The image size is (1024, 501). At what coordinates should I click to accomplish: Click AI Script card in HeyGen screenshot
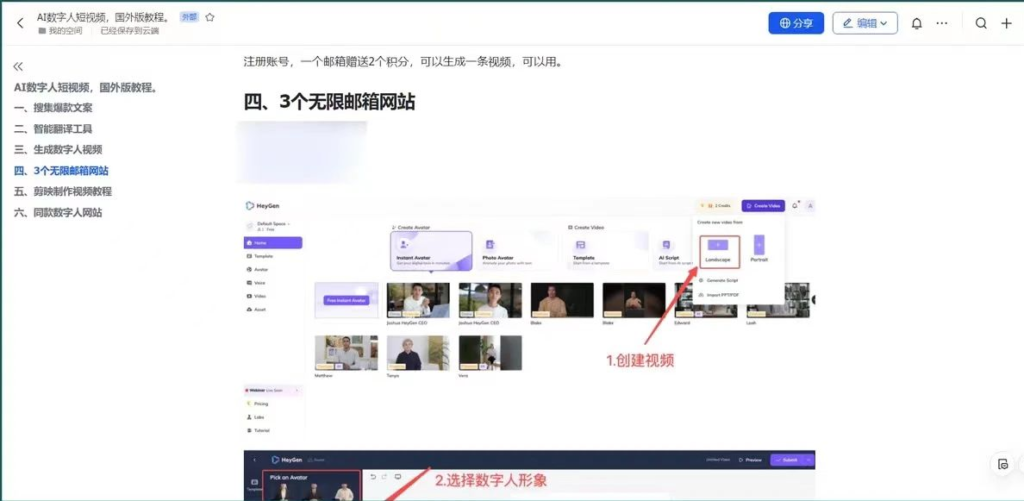pyautogui.click(x=672, y=251)
